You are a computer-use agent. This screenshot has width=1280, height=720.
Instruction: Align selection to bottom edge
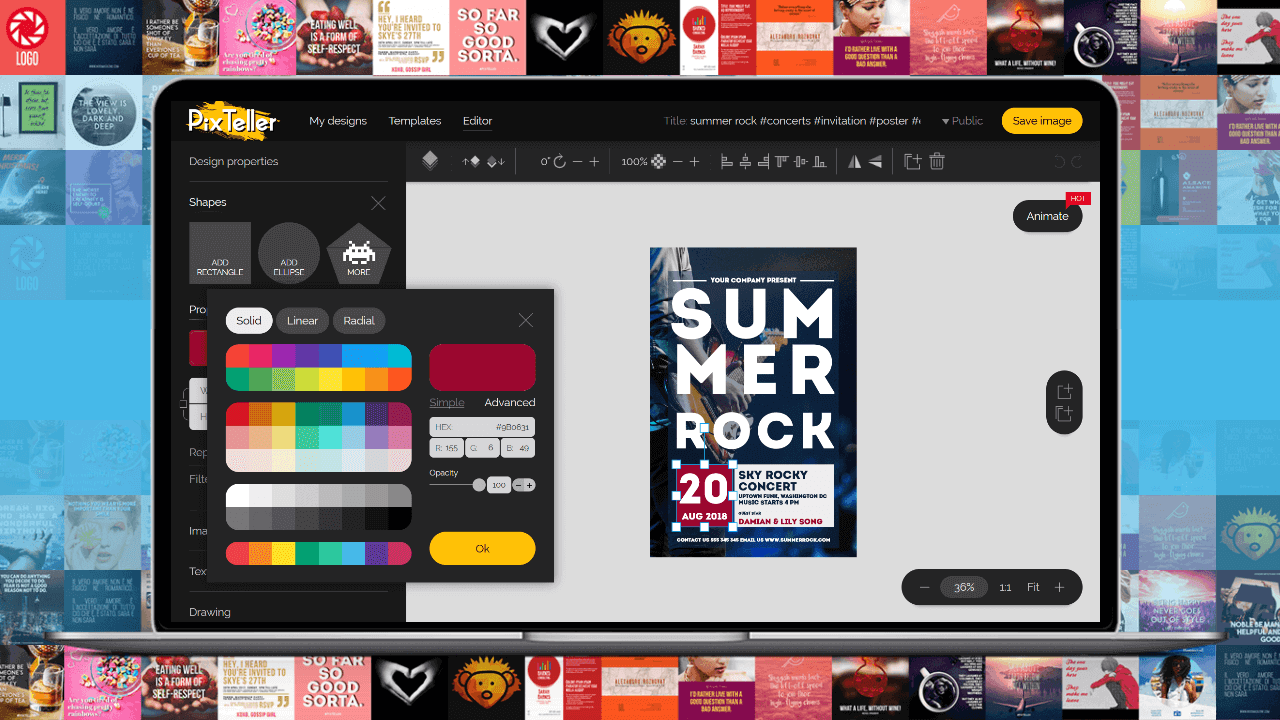click(819, 161)
